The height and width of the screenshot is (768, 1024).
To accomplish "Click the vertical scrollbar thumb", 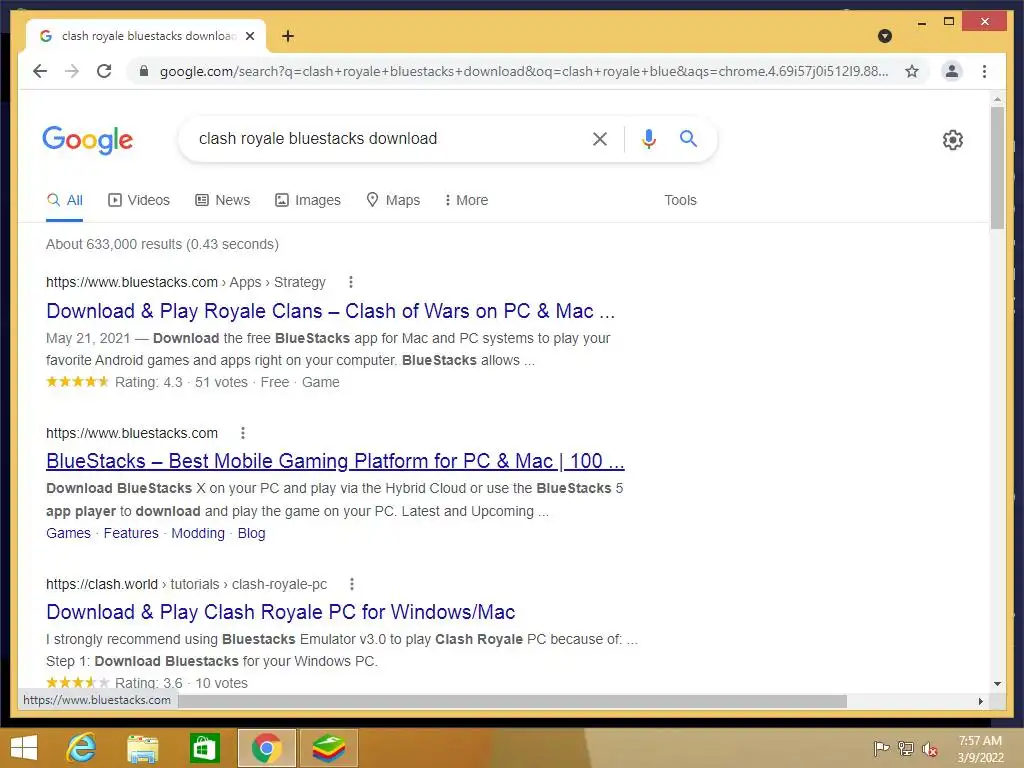I will point(997,168).
